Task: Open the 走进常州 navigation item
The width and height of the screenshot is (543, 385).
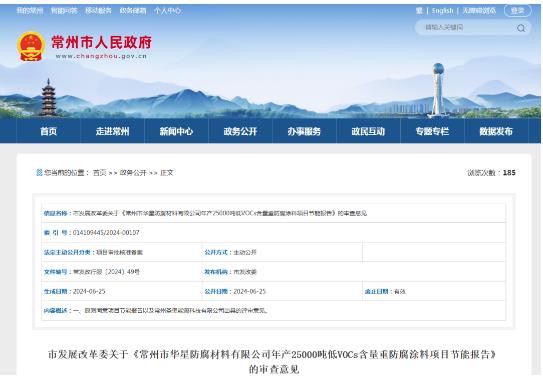Action: (x=113, y=131)
